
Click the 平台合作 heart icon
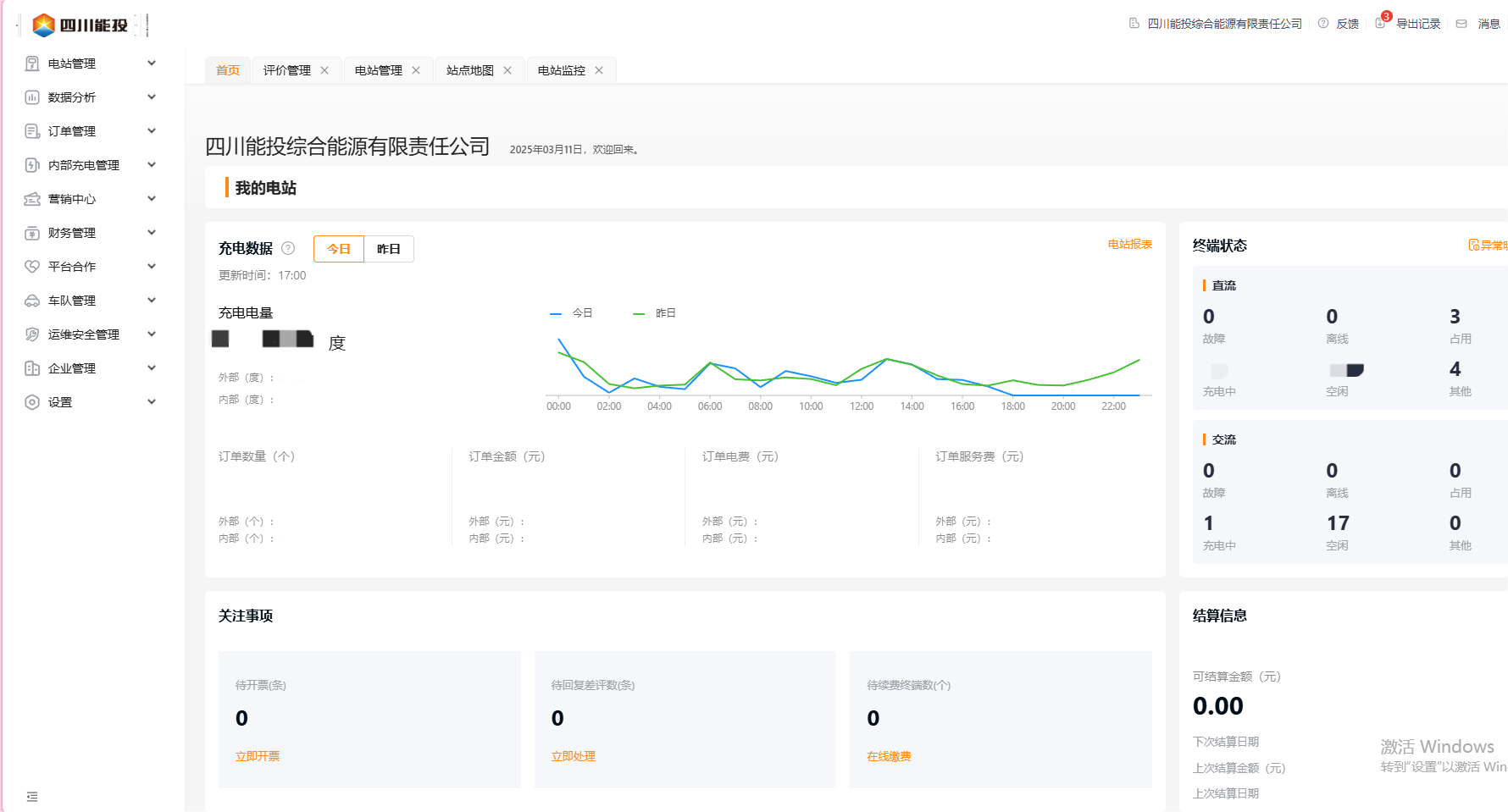[32, 267]
